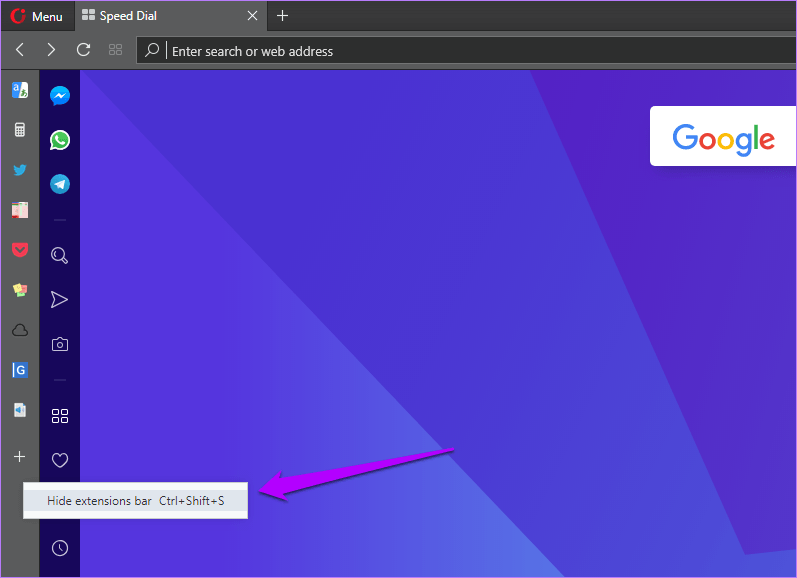This screenshot has height=578, width=797.
Task: Open Speed Dial grid icon in sidebar
Action: coord(59,416)
